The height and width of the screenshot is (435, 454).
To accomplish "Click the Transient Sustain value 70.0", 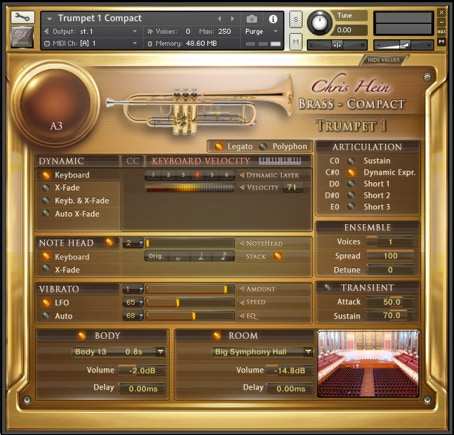I will point(392,315).
